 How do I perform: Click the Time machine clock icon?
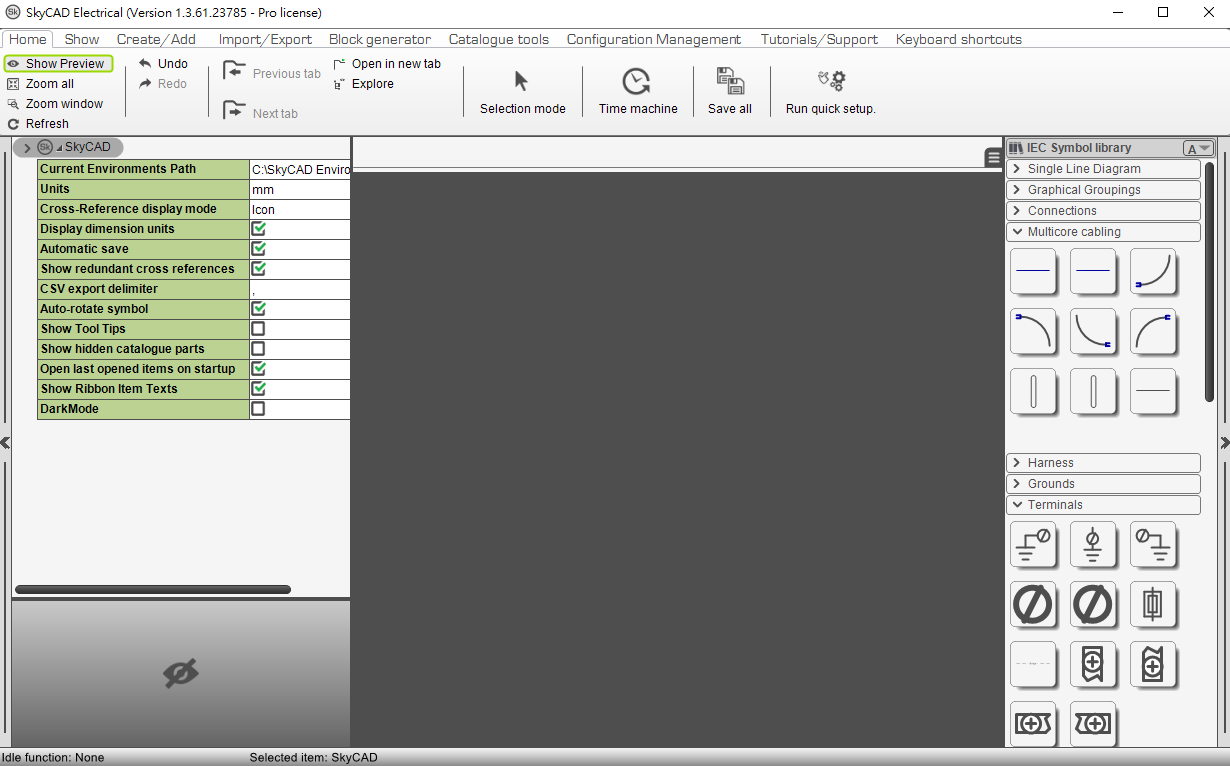pos(636,82)
